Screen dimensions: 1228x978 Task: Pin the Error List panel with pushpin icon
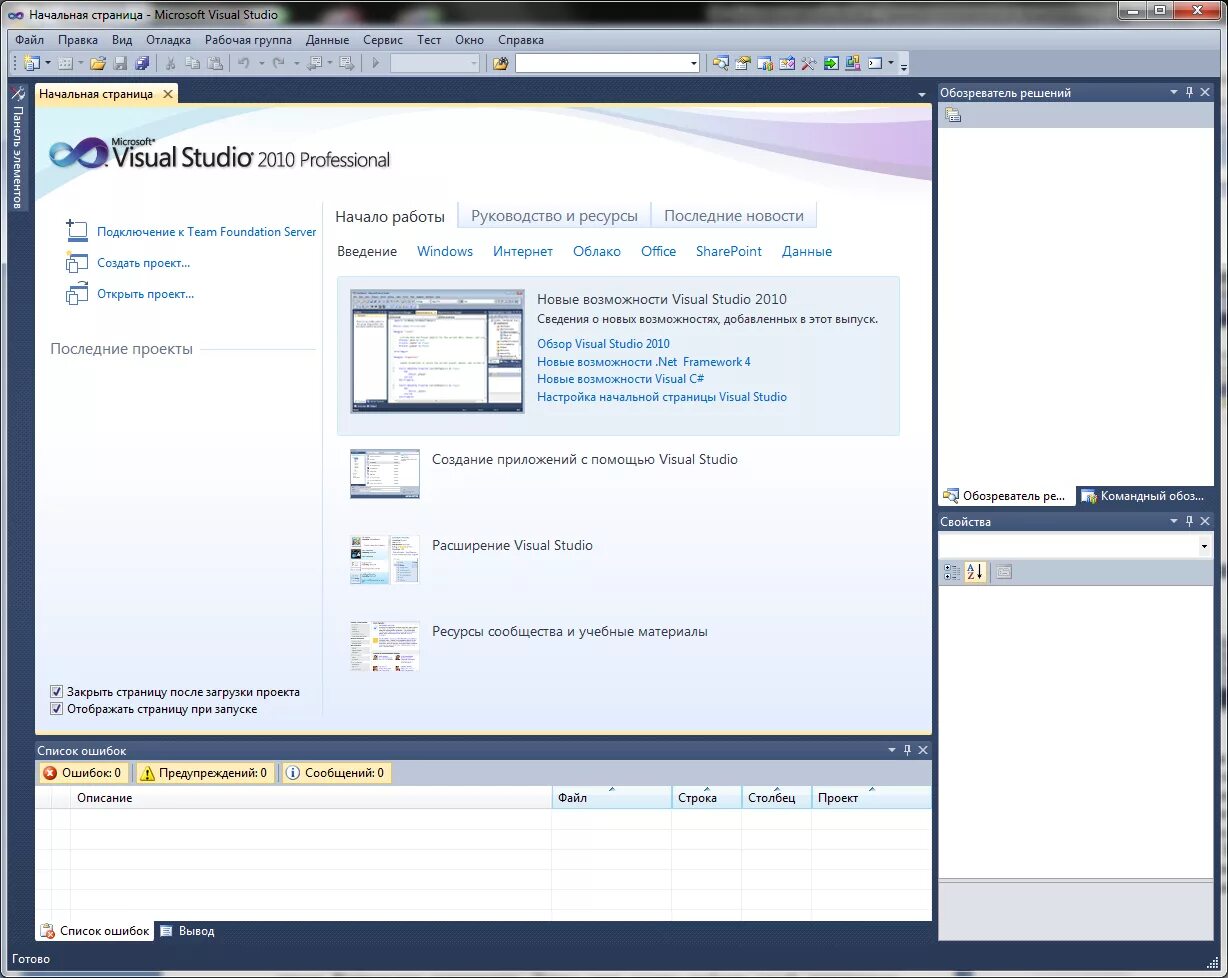tap(908, 750)
